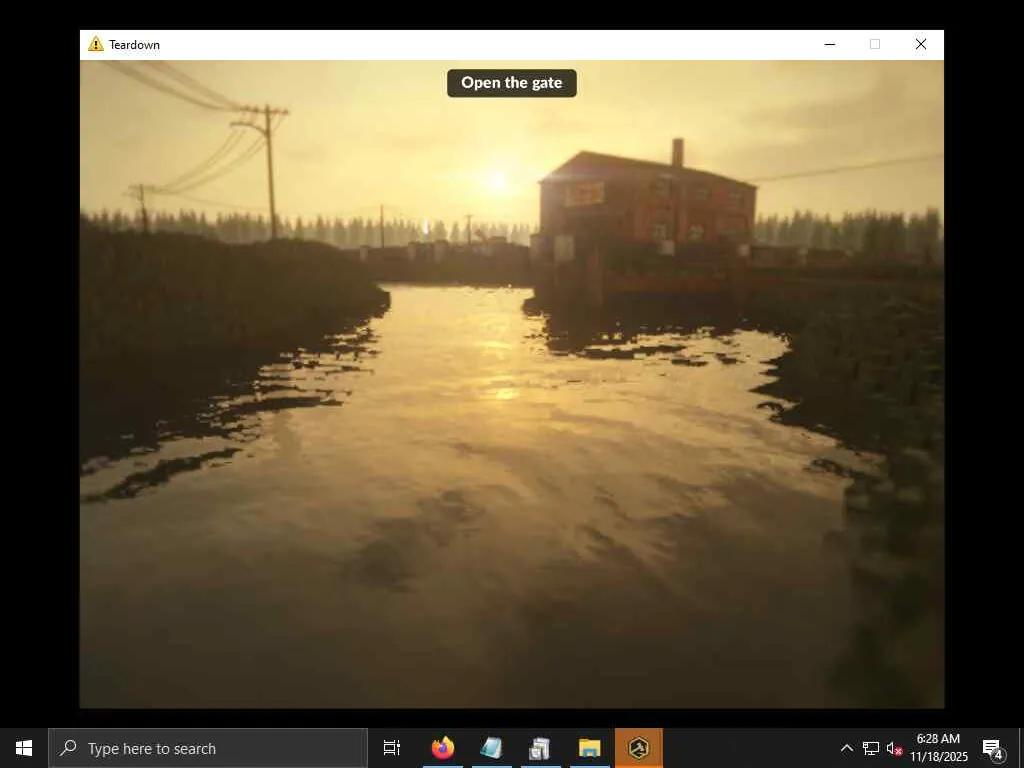Show hidden system tray icons
The height and width of the screenshot is (768, 1024).
pyautogui.click(x=846, y=748)
